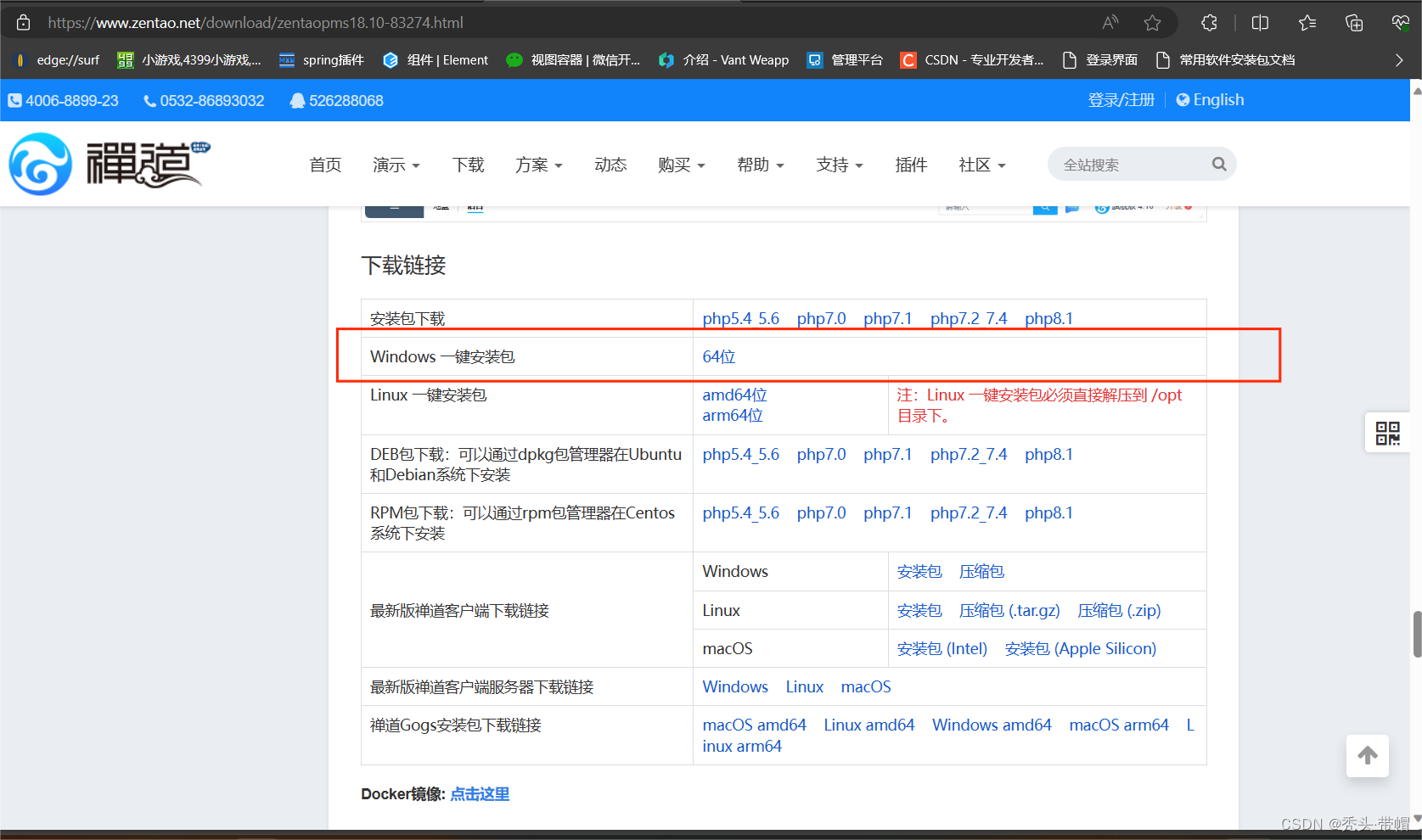Expand 方案 dropdown menu

539,165
